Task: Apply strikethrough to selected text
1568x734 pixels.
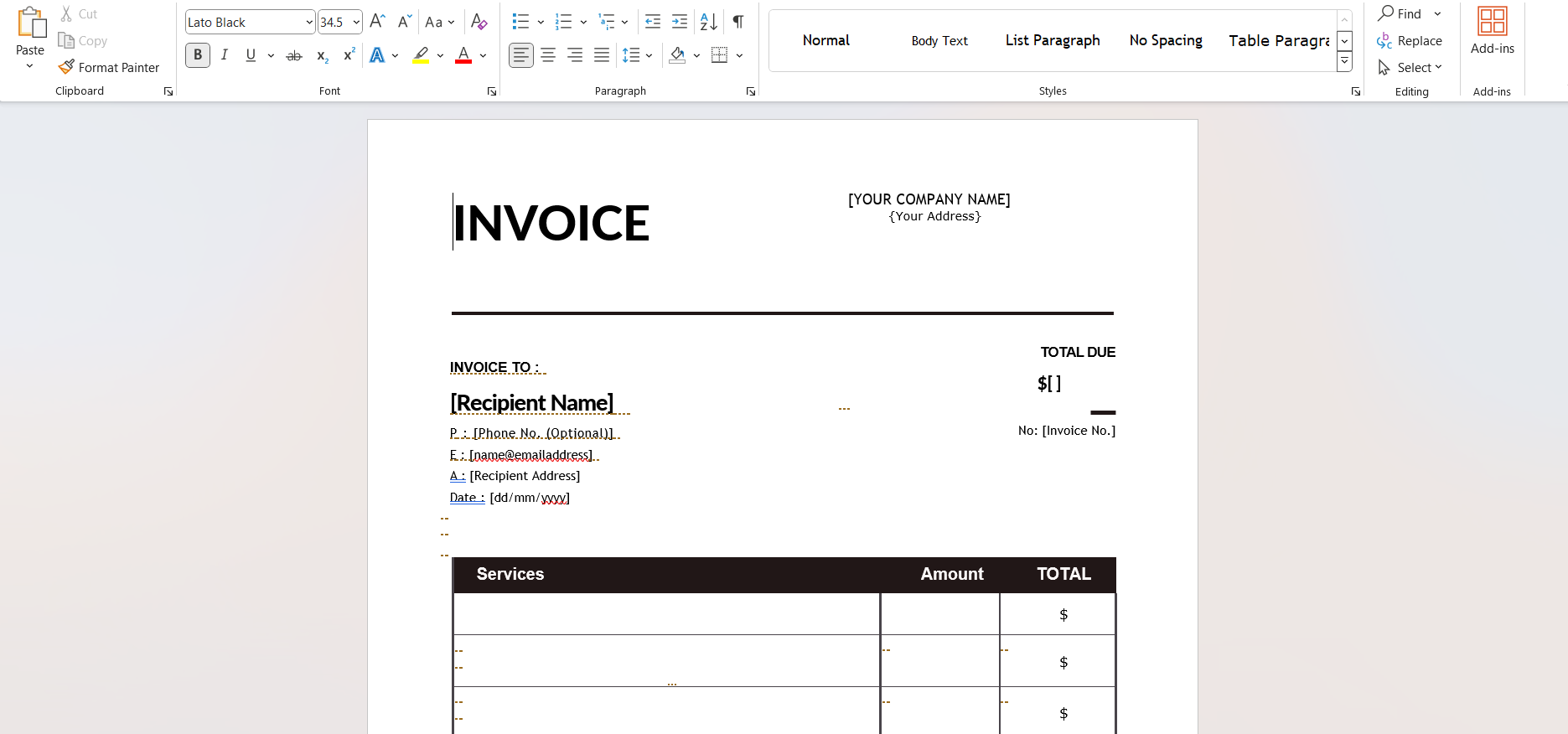Action: point(294,56)
